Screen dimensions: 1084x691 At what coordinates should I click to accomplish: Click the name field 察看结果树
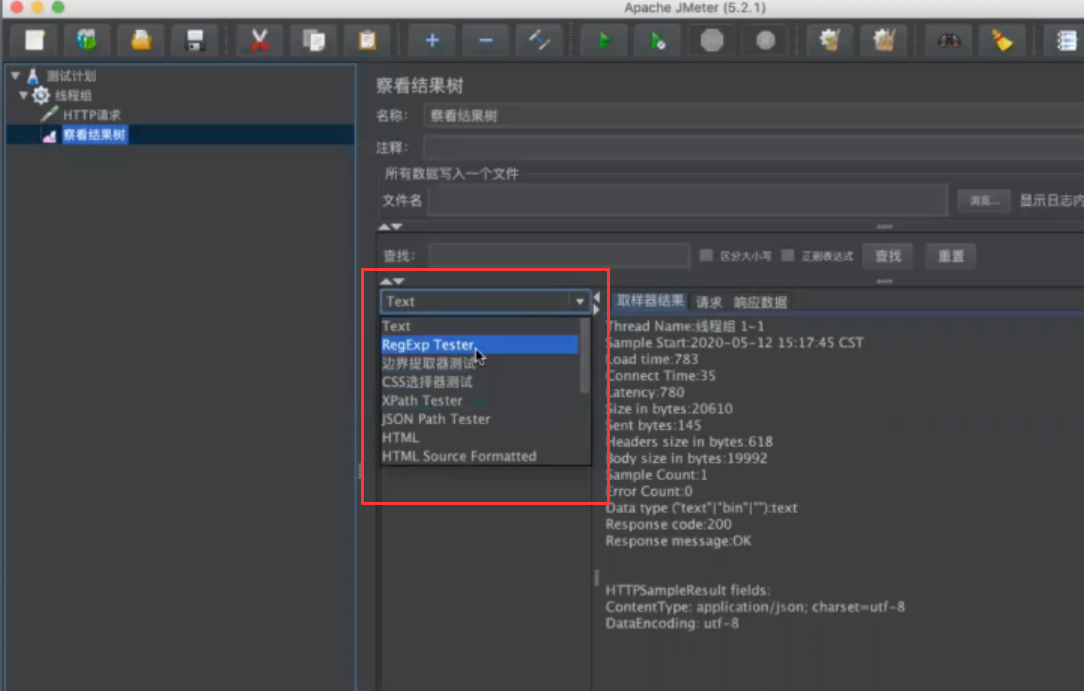click(754, 115)
